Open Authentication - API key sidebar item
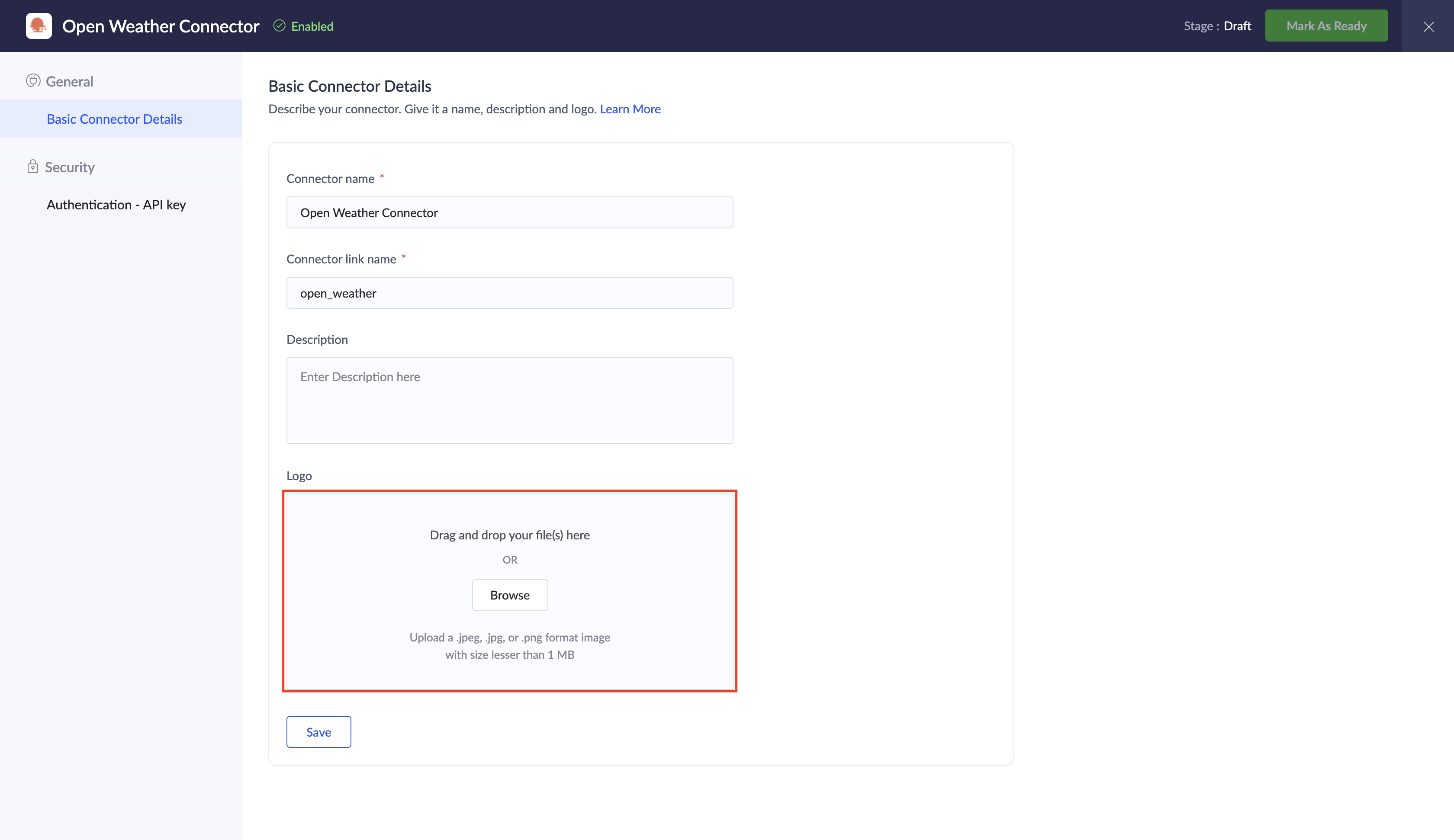The image size is (1454, 840). (x=116, y=205)
